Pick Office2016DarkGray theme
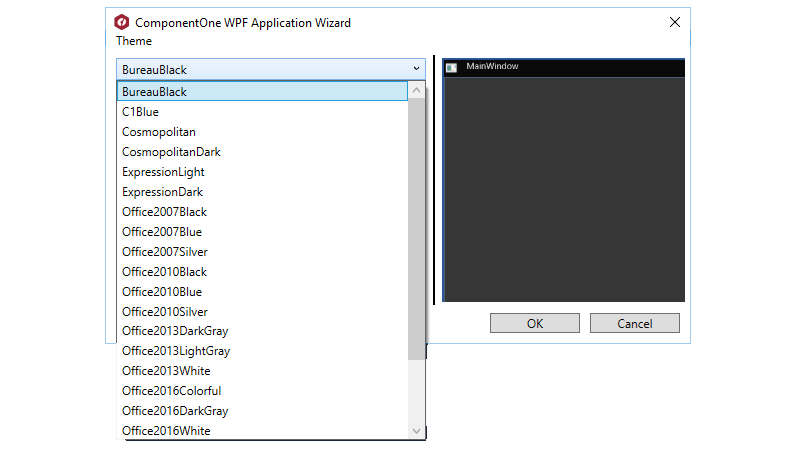The height and width of the screenshot is (450, 800). [x=262, y=411]
